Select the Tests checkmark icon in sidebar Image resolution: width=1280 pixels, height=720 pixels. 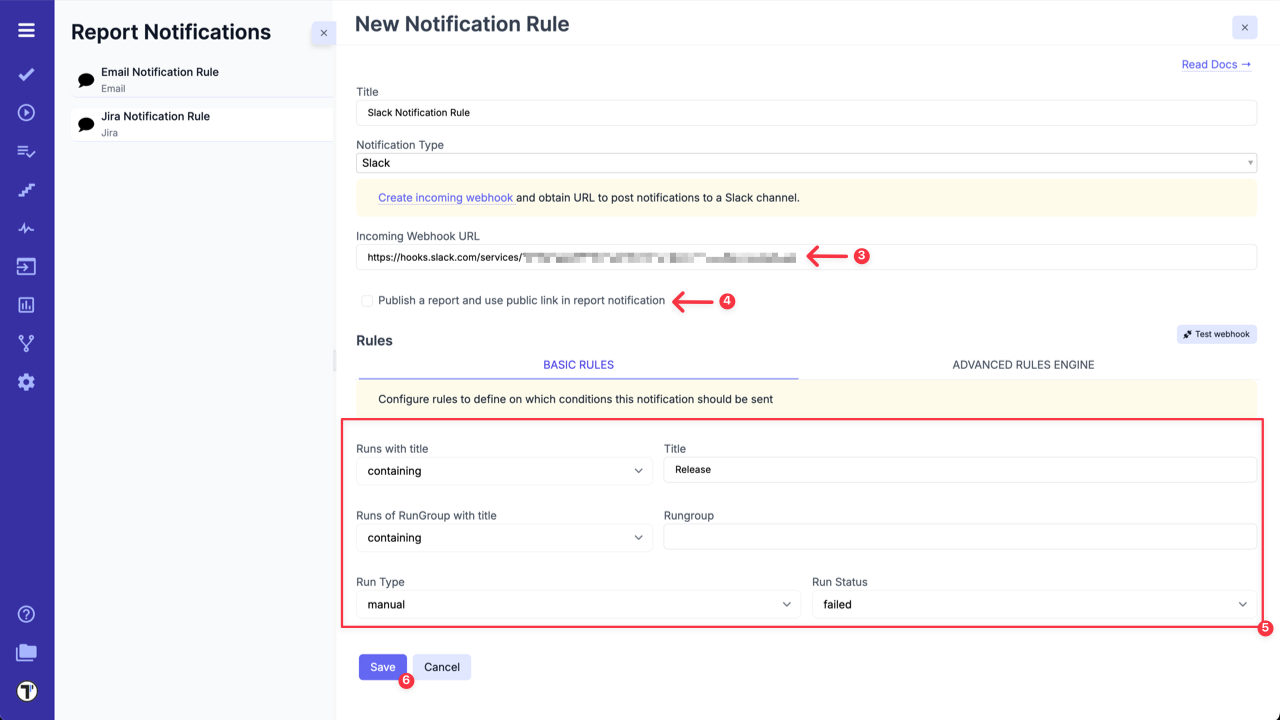[x=26, y=74]
